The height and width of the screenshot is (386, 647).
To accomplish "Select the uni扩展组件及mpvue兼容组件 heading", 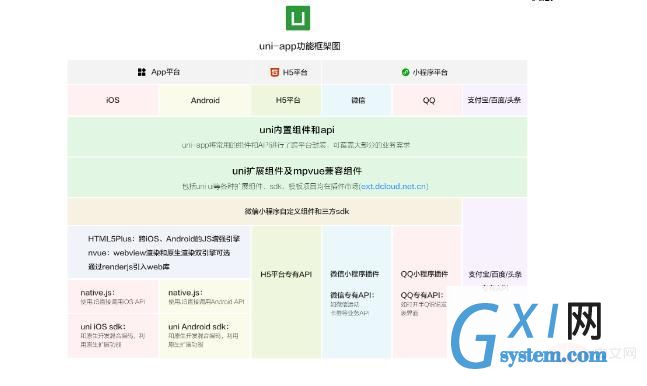I will (x=297, y=171).
